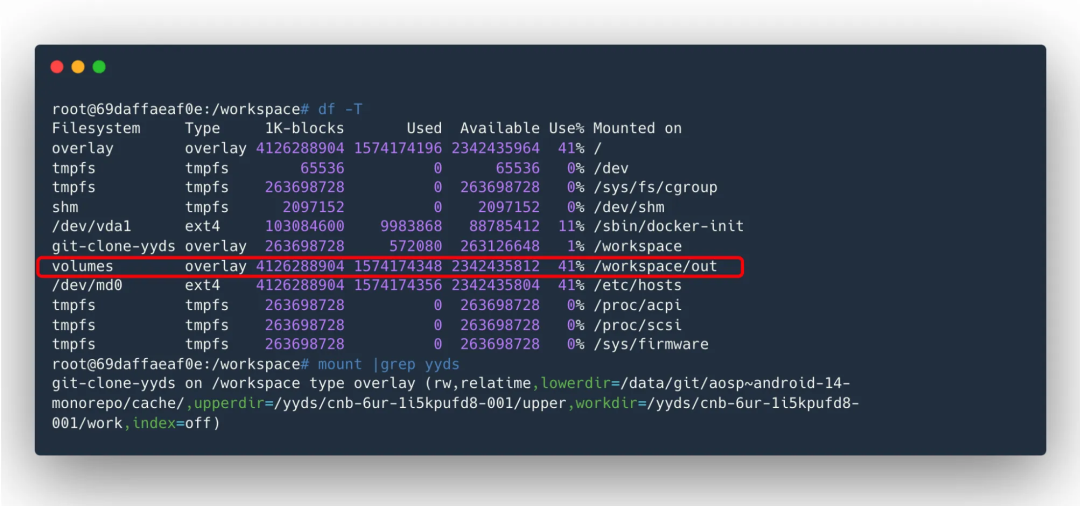Image resolution: width=1080 pixels, height=506 pixels.
Task: Click the '/proc/scsi' mount point
Action: (x=637, y=324)
